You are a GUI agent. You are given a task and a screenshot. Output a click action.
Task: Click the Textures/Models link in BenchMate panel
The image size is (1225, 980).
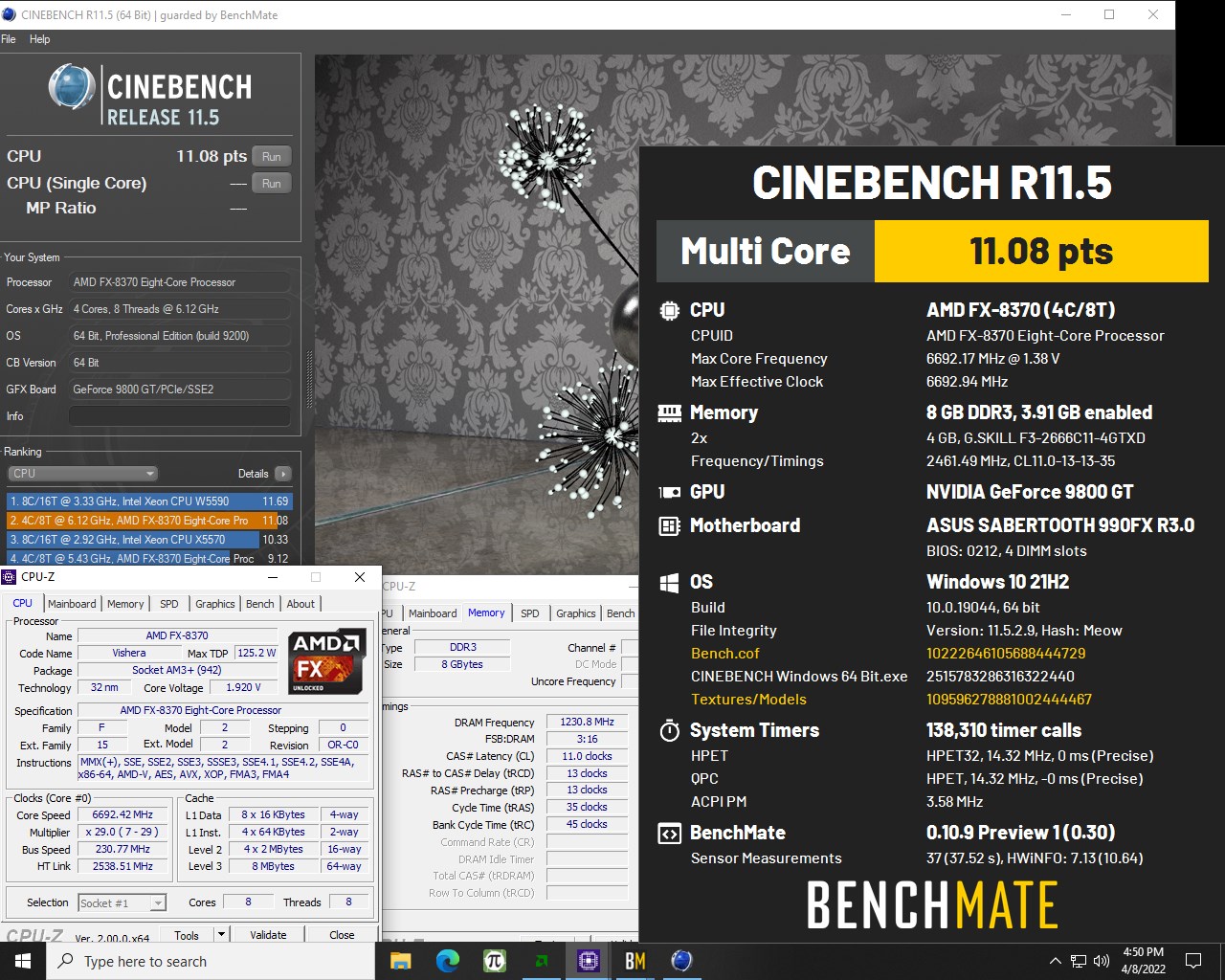(748, 700)
